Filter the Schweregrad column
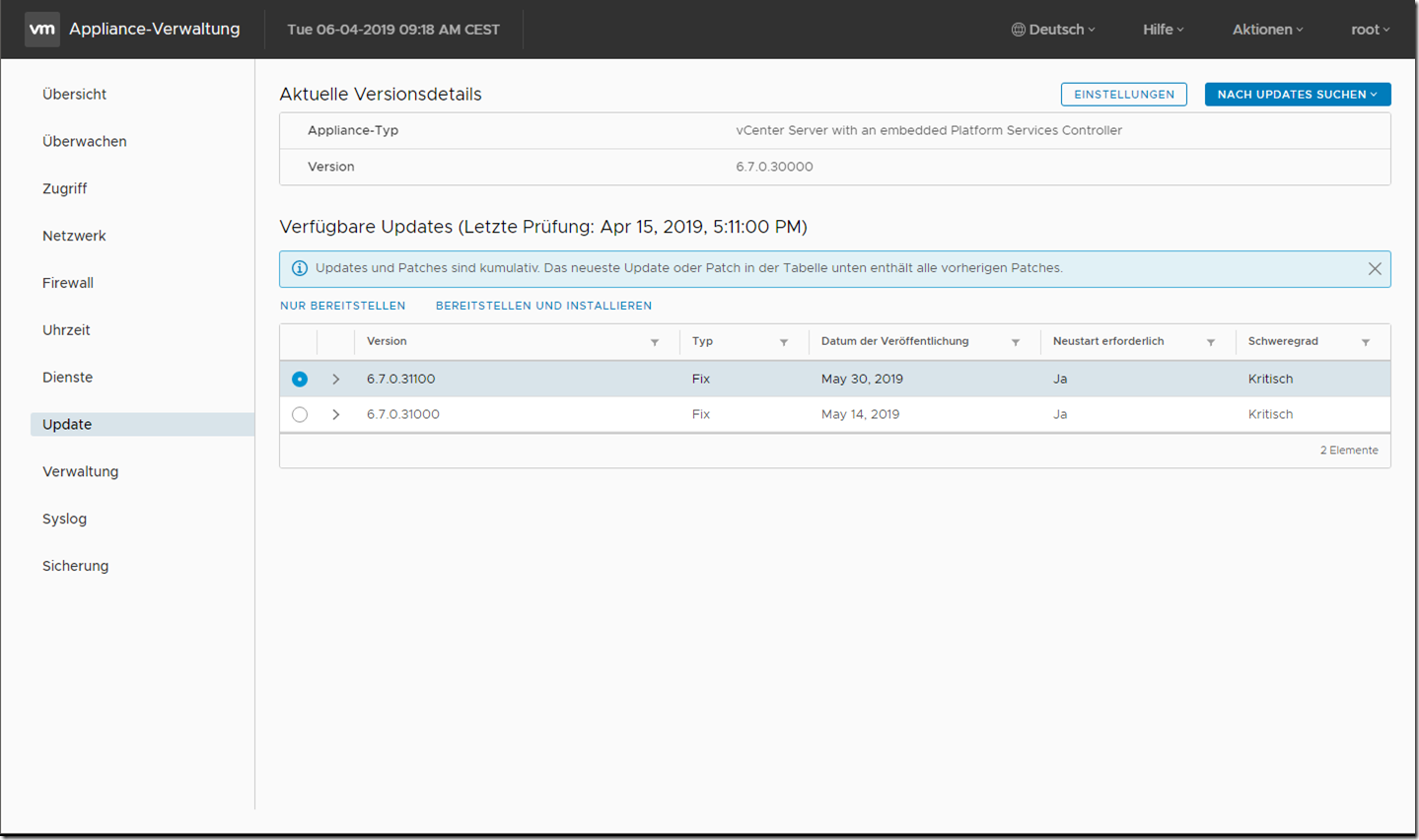This screenshot has width=1419, height=840. tap(1366, 342)
